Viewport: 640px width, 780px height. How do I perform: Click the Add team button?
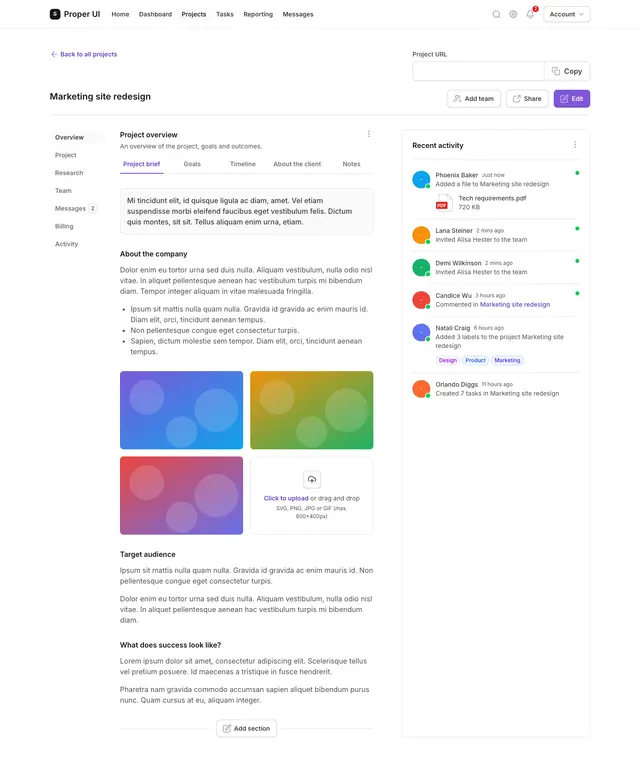click(x=474, y=98)
